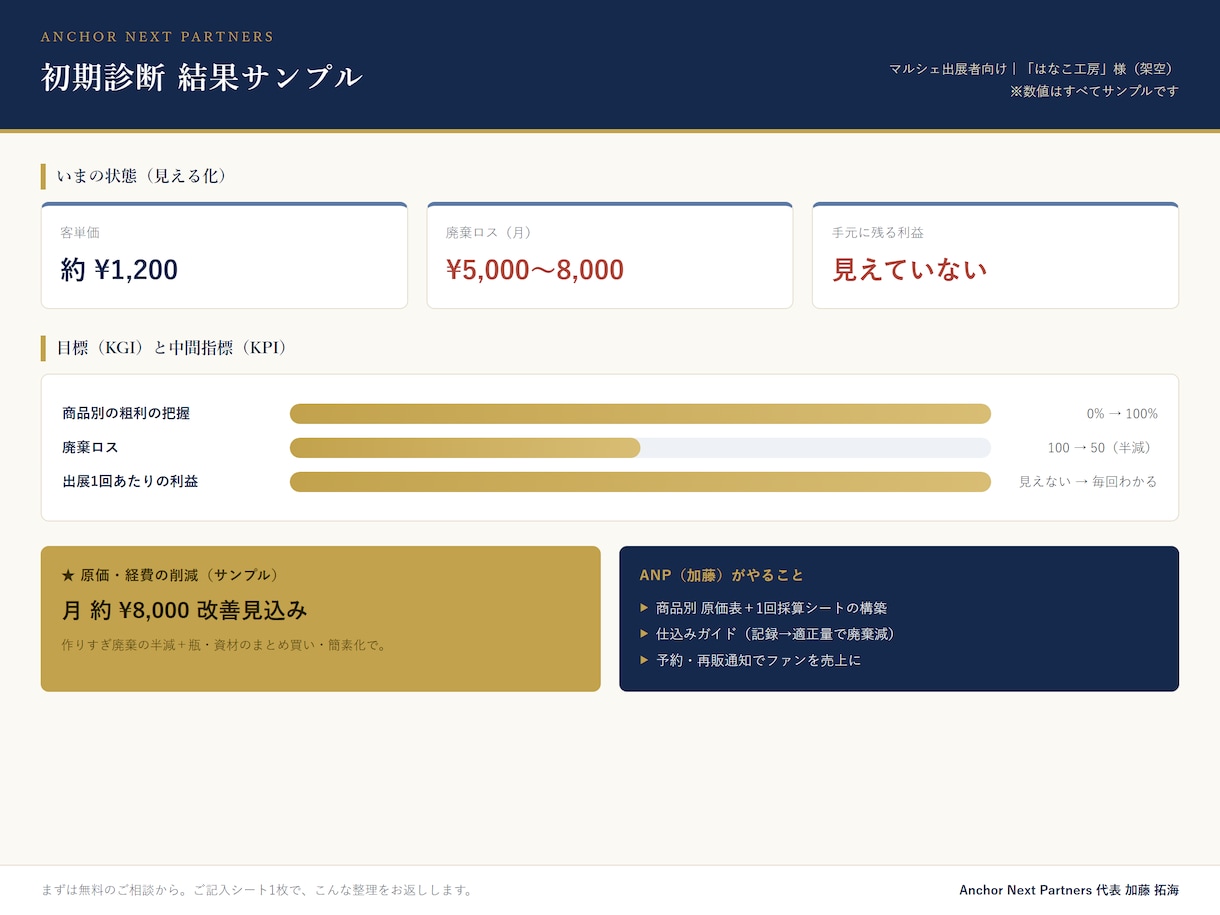The height and width of the screenshot is (915, 1220).
Task: Click the 商品別の粗利の把握 progress bar
Action: point(640,414)
